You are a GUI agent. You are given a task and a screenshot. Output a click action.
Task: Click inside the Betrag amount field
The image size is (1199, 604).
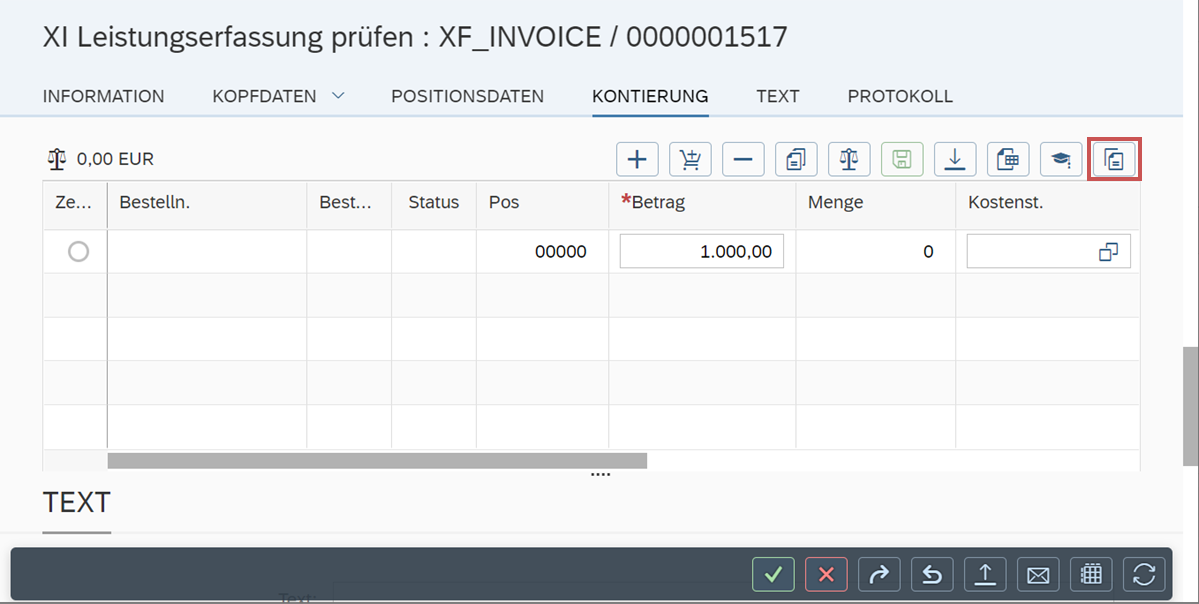coord(702,251)
